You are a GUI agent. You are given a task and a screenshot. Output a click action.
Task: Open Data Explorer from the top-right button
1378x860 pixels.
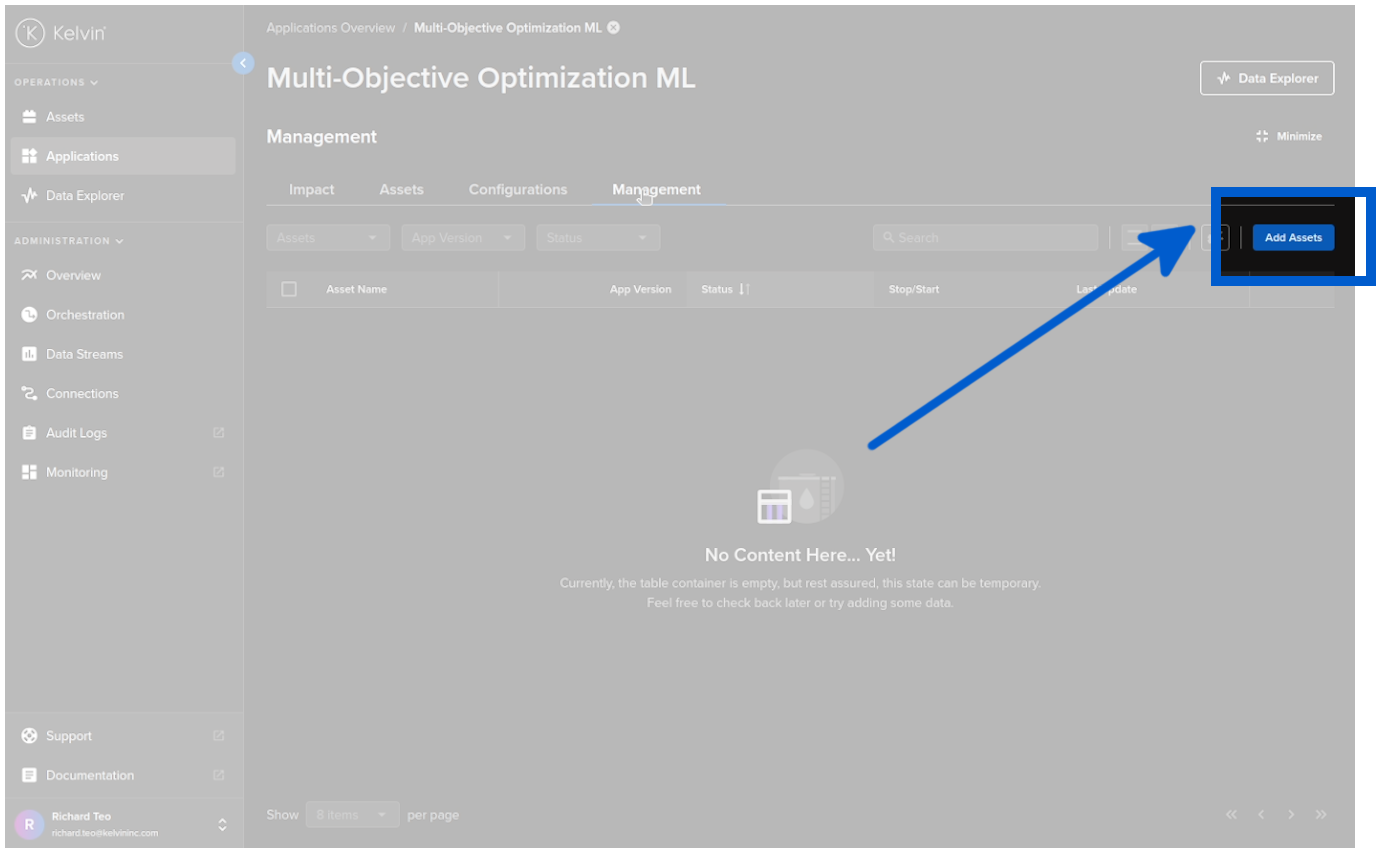(x=1266, y=77)
